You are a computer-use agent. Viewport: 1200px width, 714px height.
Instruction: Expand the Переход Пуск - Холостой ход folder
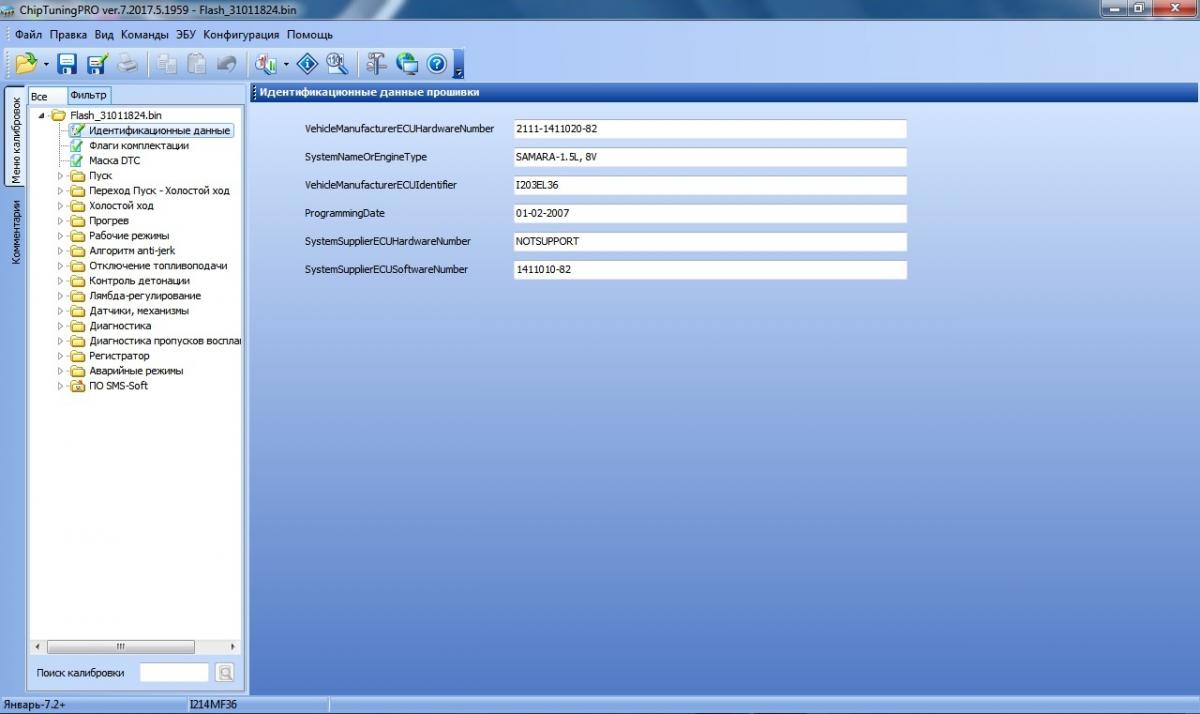tap(62, 191)
